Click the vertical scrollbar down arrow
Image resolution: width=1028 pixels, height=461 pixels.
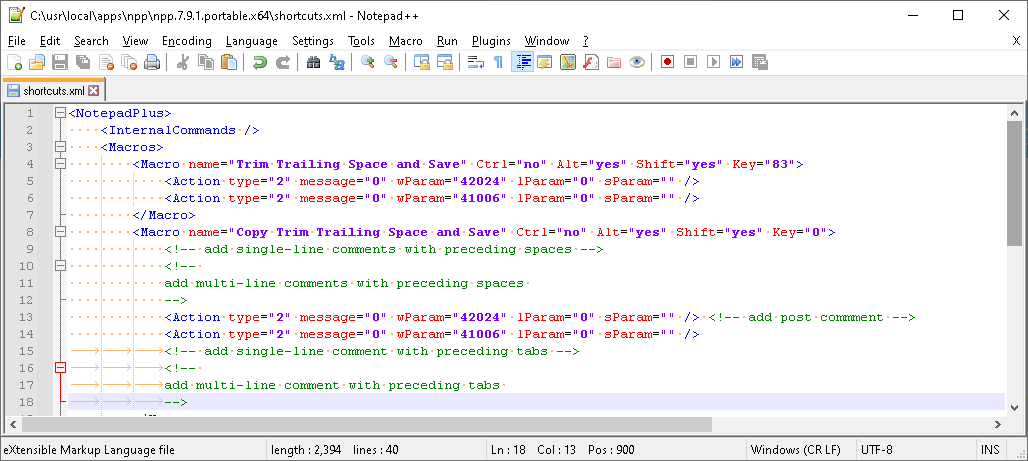[x=1014, y=408]
